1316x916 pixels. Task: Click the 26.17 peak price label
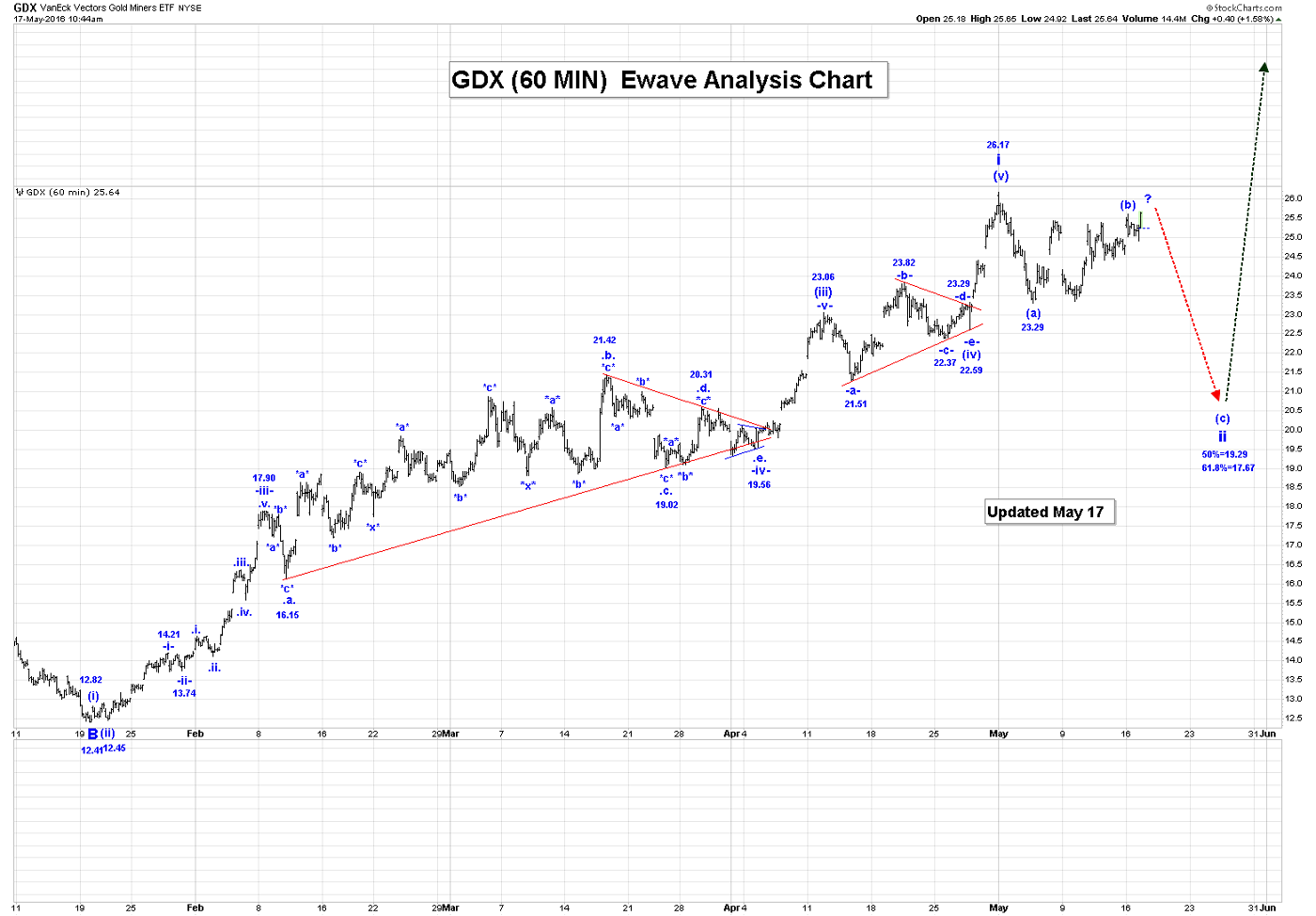point(997,145)
